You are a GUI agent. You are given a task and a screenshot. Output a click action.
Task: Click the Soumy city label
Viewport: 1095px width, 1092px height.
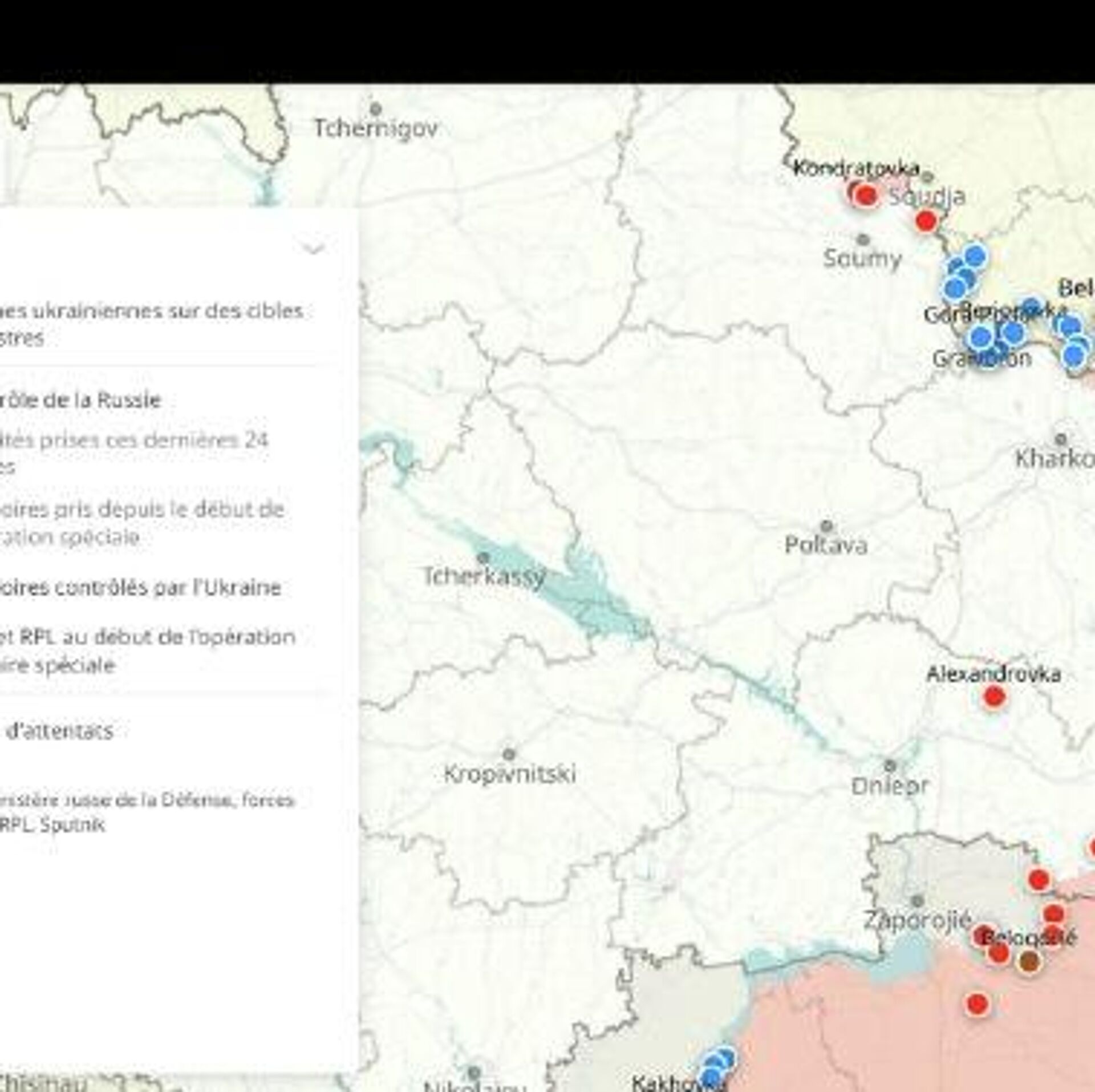pyautogui.click(x=862, y=259)
